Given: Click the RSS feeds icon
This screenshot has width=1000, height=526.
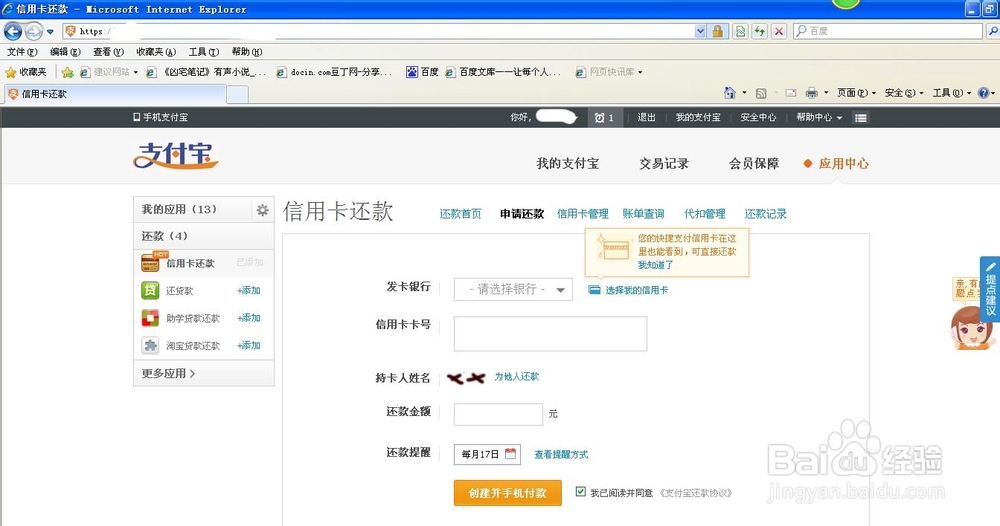Looking at the screenshot, I should (x=761, y=93).
